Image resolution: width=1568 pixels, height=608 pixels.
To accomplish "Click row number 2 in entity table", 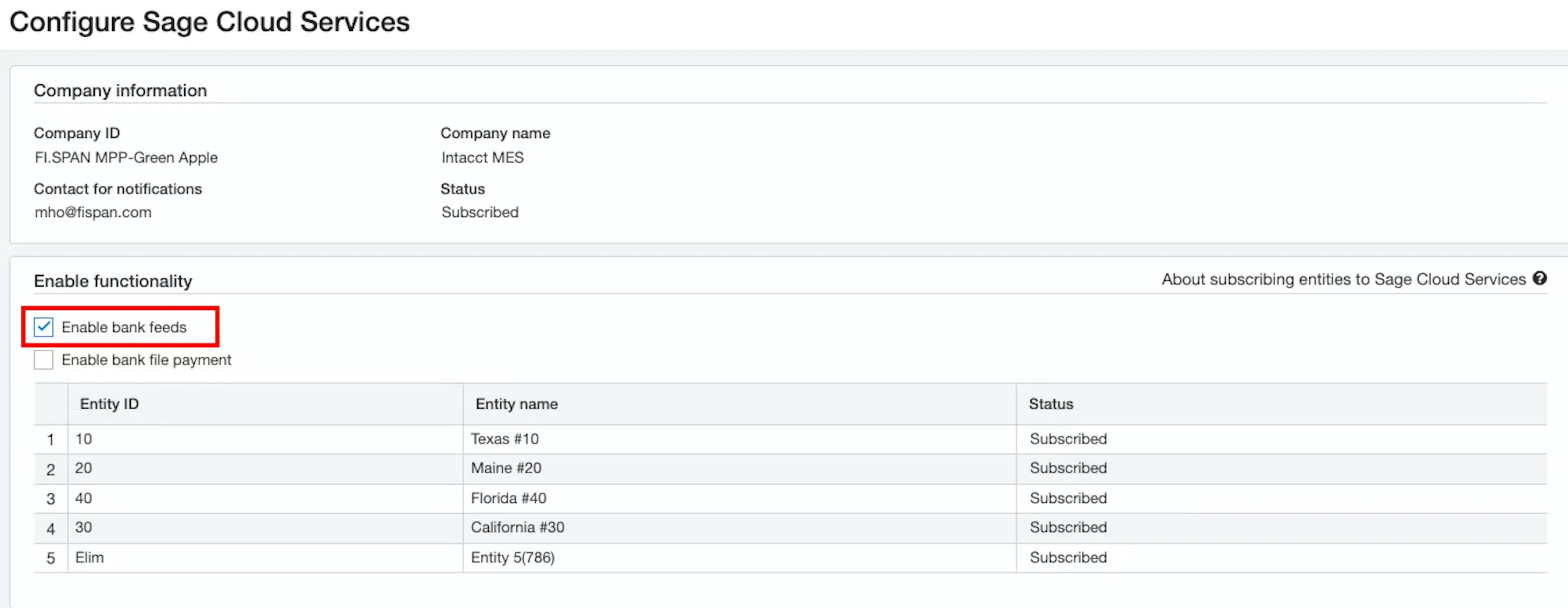I will [x=51, y=469].
